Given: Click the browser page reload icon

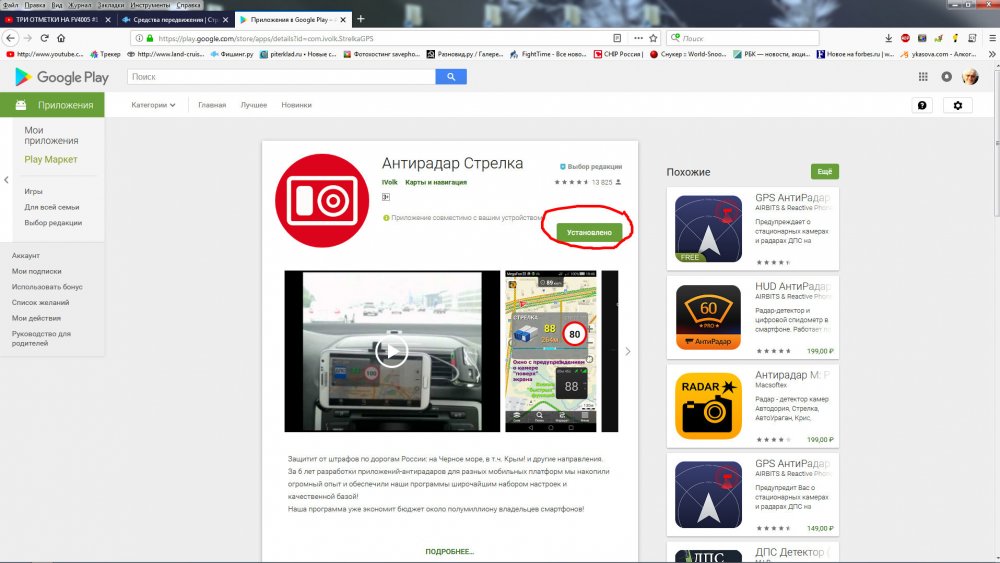Looking at the screenshot, I should click(x=45, y=38).
